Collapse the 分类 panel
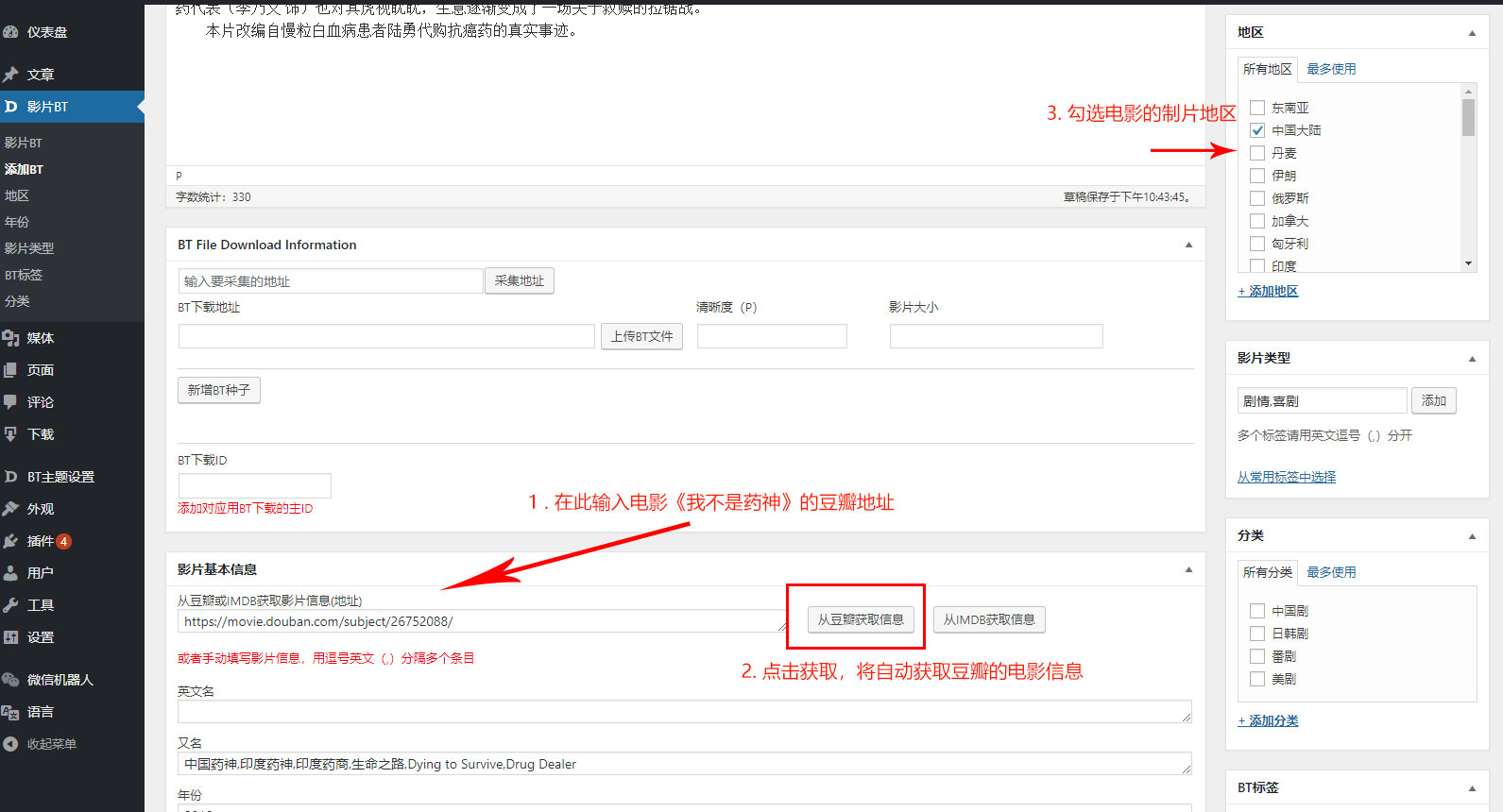This screenshot has height=812, width=1503. pyautogui.click(x=1472, y=536)
